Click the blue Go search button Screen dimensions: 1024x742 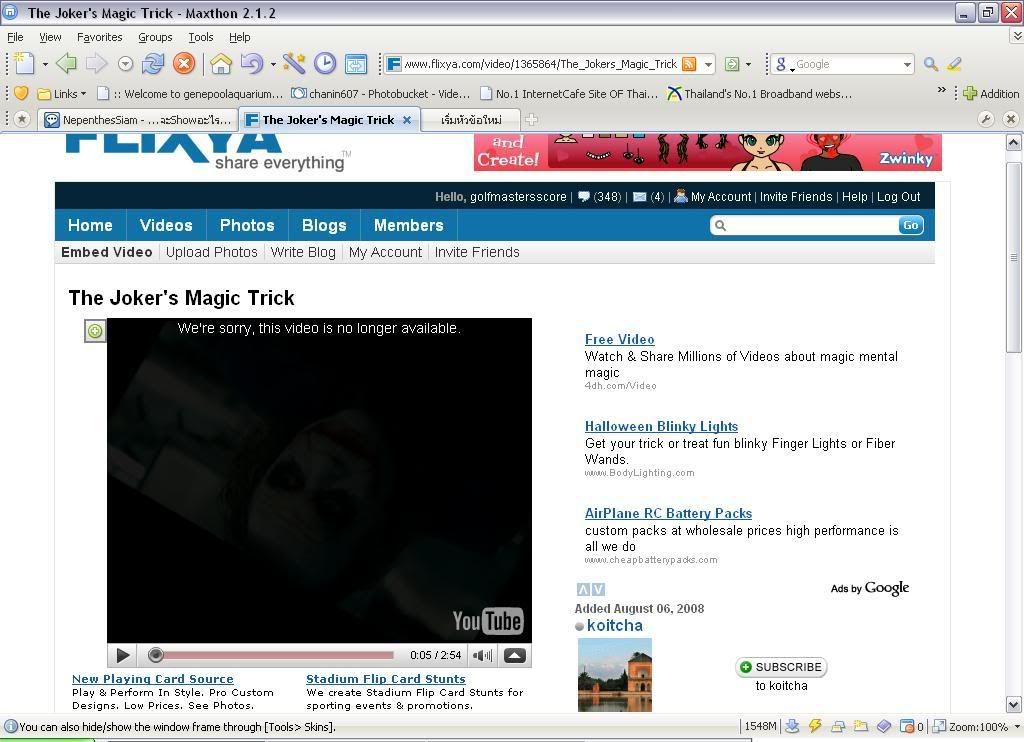[x=910, y=225]
